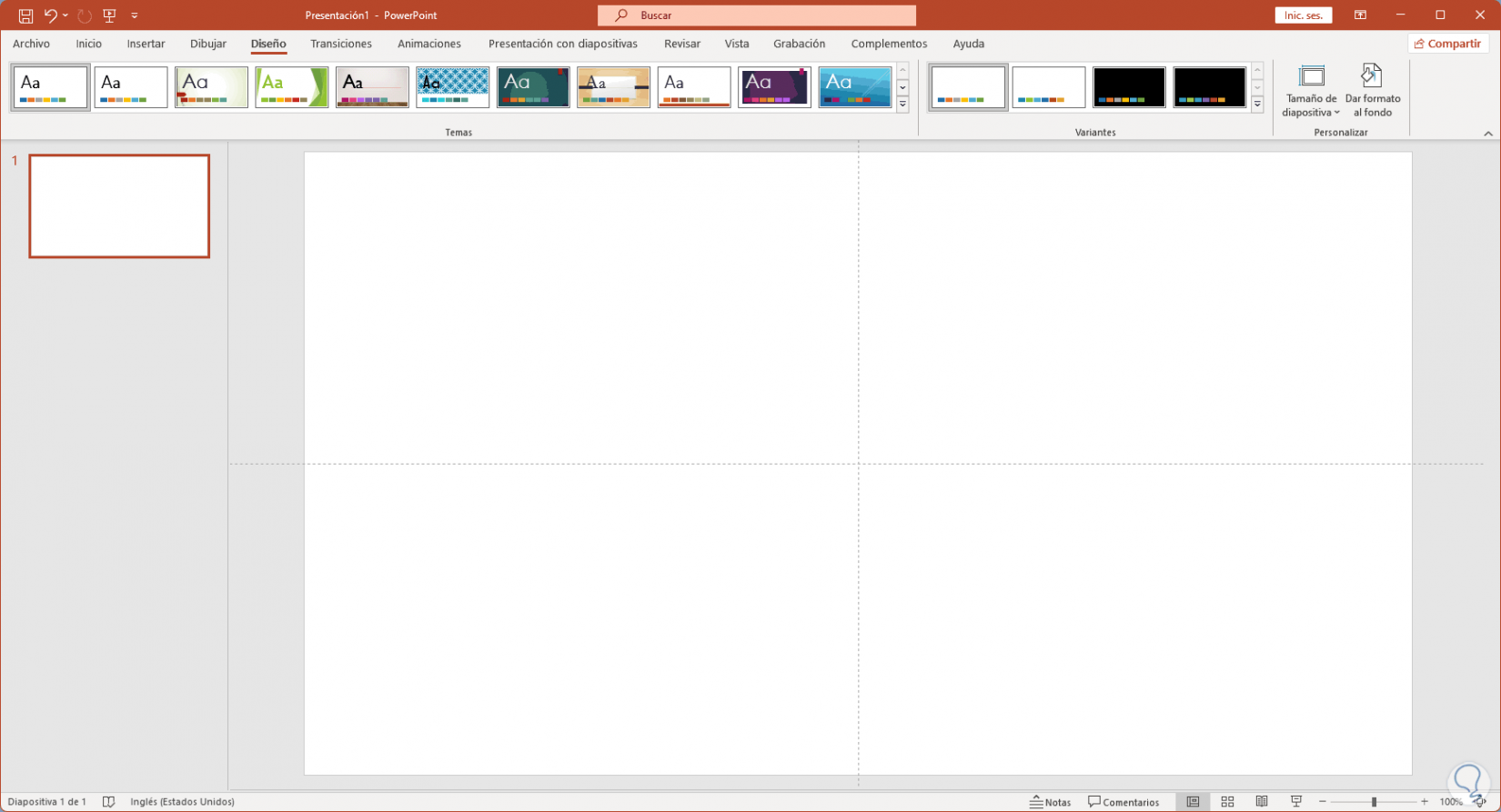This screenshot has width=1501, height=812.
Task: Switch to Slide Sorter view icon
Action: coord(1227,802)
